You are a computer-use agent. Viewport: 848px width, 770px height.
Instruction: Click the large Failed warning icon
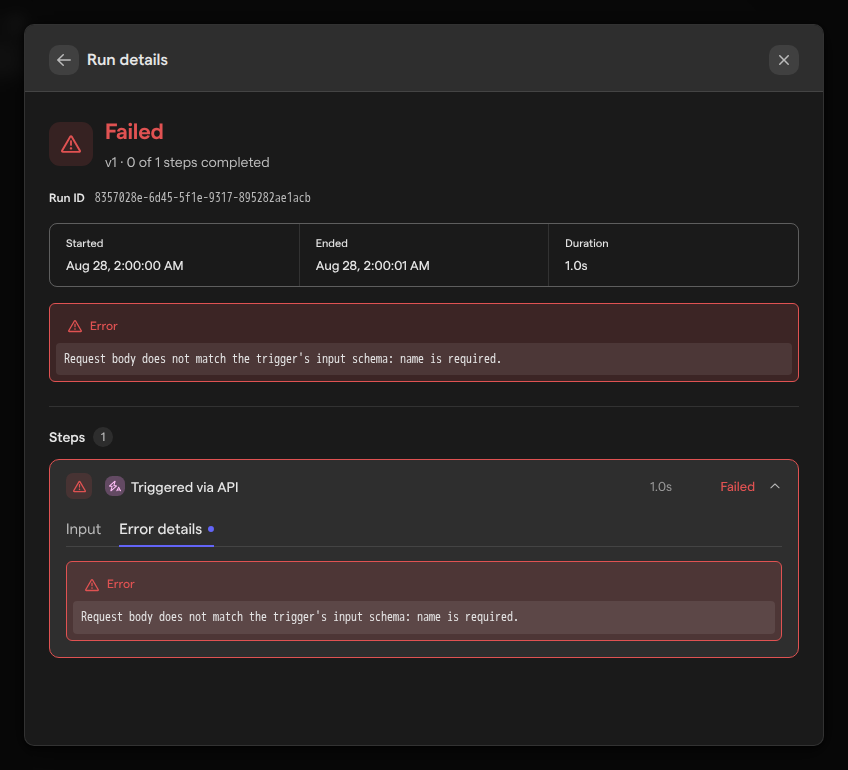tap(71, 144)
